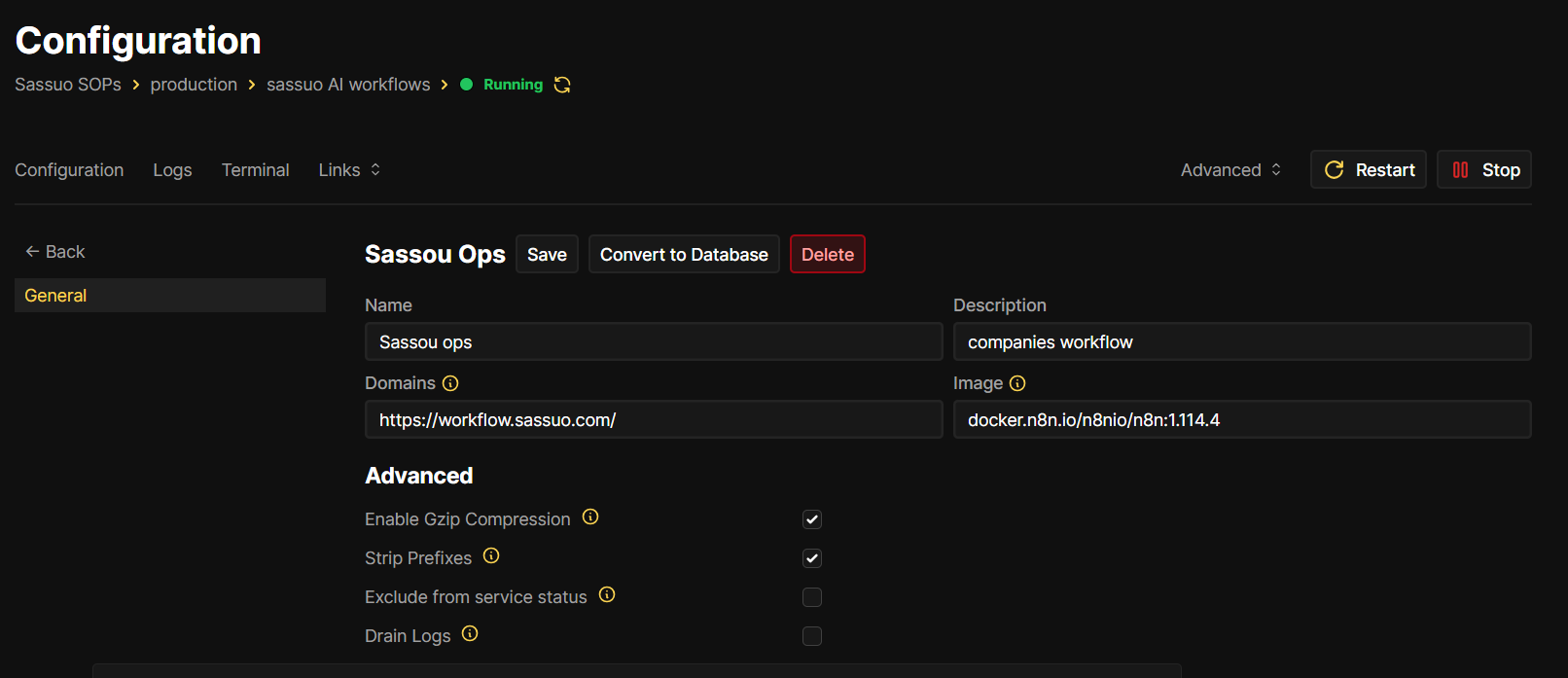Click the Drain Logs info icon

coord(470,634)
